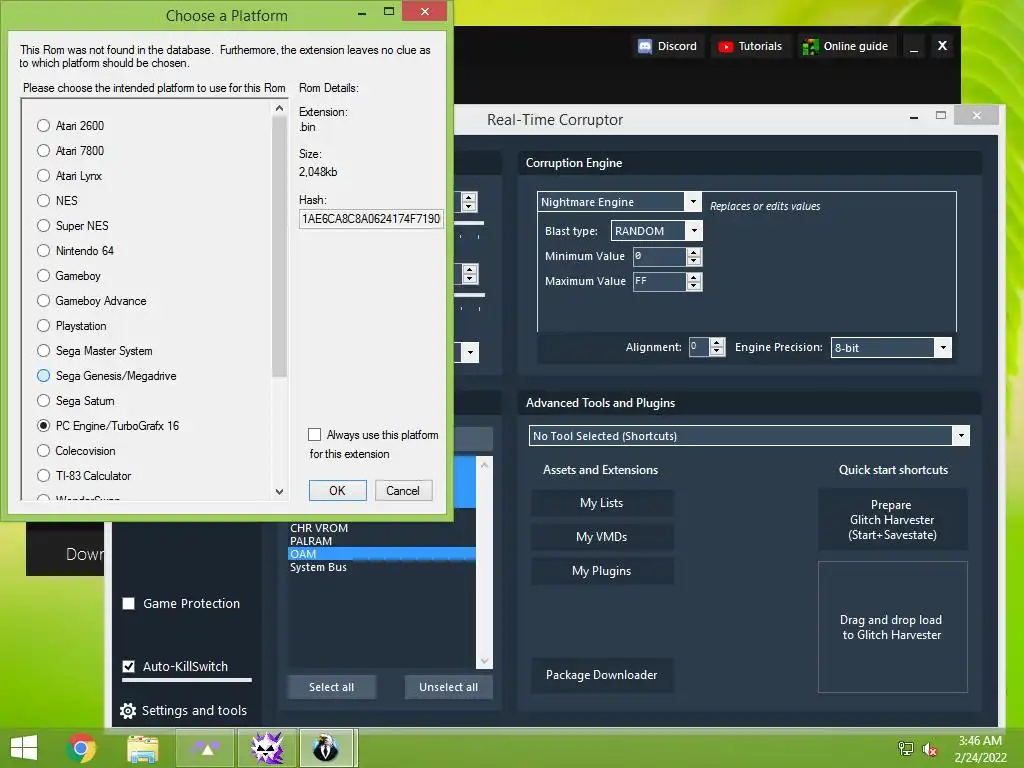The height and width of the screenshot is (768, 1024).
Task: Click the Hash text field
Action: [371, 219]
